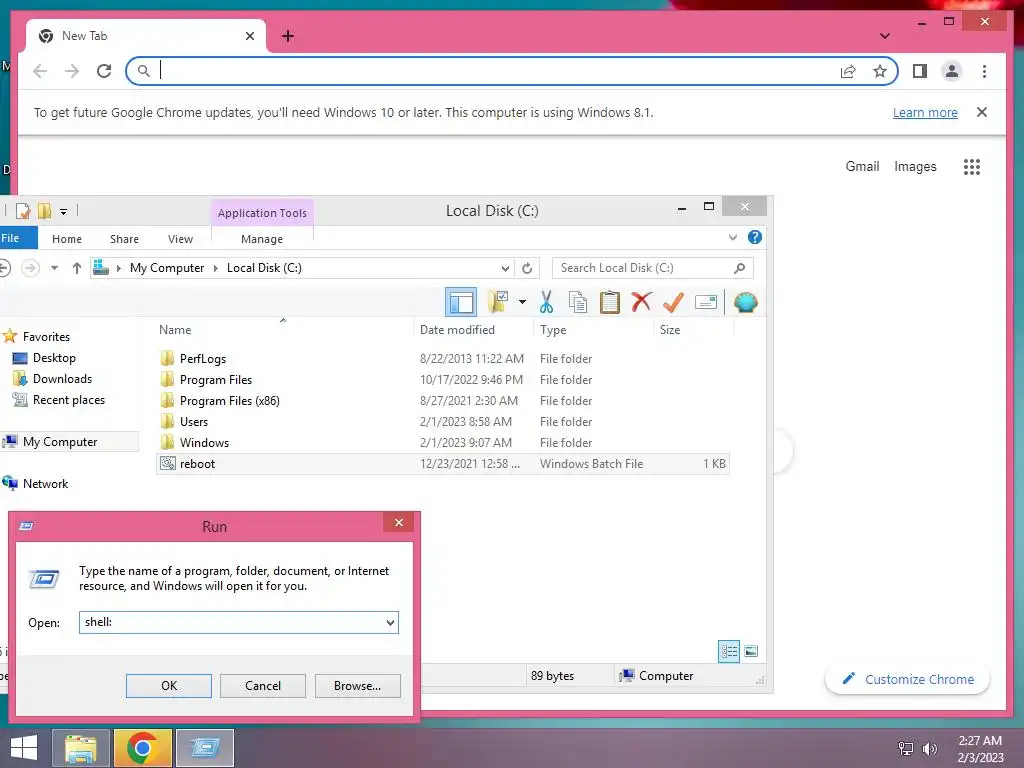The height and width of the screenshot is (768, 1024).
Task: Click My Computer in the address breadcrumb
Action: point(167,268)
